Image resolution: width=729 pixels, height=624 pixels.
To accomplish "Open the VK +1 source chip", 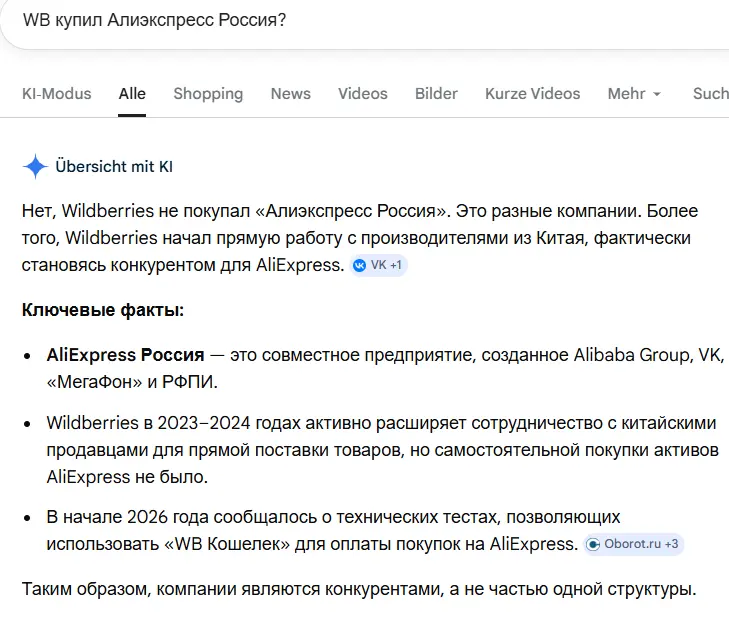I will pyautogui.click(x=378, y=265).
